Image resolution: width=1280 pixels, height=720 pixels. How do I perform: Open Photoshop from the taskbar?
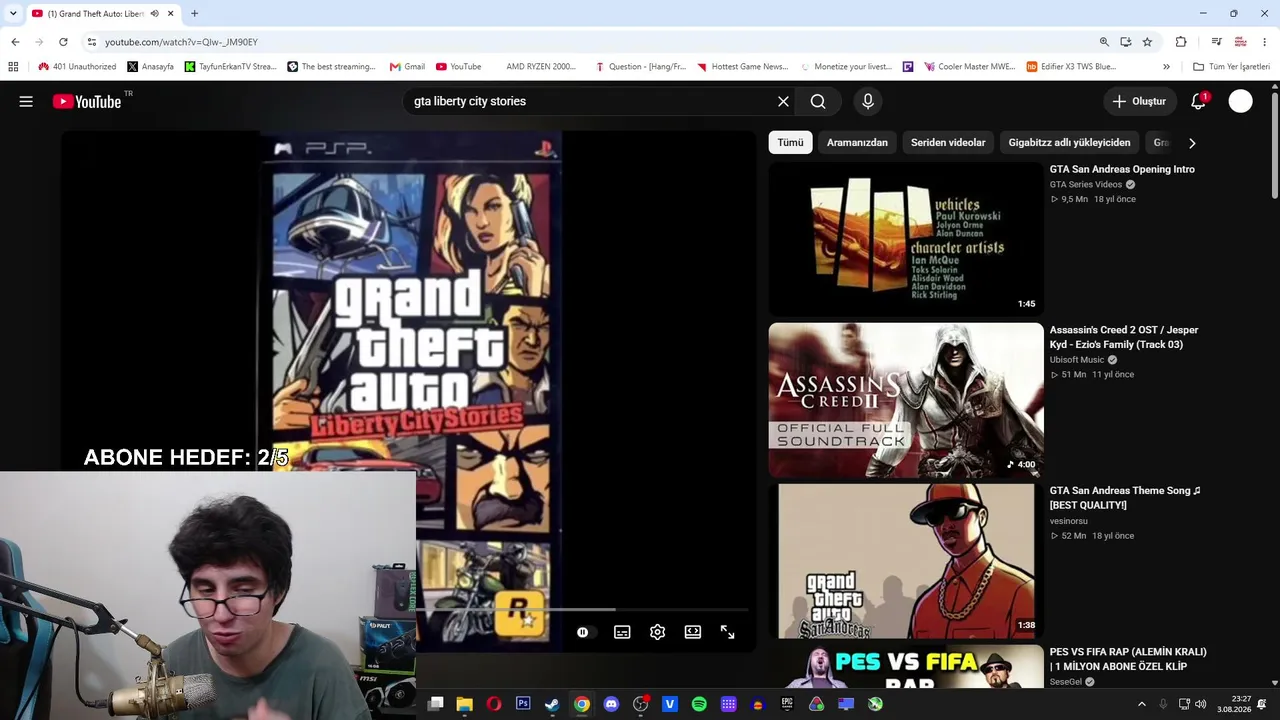pos(523,704)
